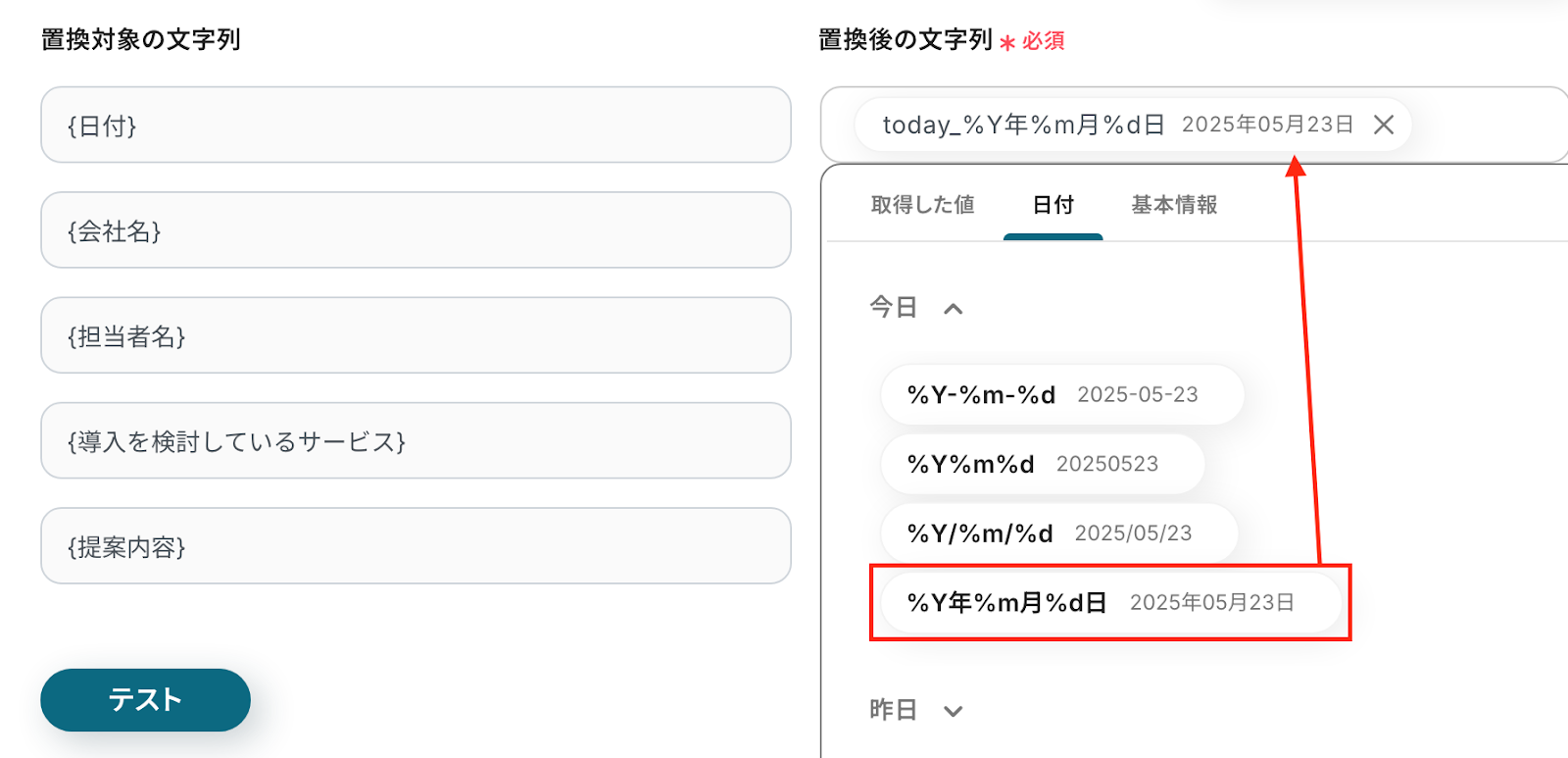The height and width of the screenshot is (758, 1568).
Task: Select the 日付 tab
Action: tap(1053, 205)
